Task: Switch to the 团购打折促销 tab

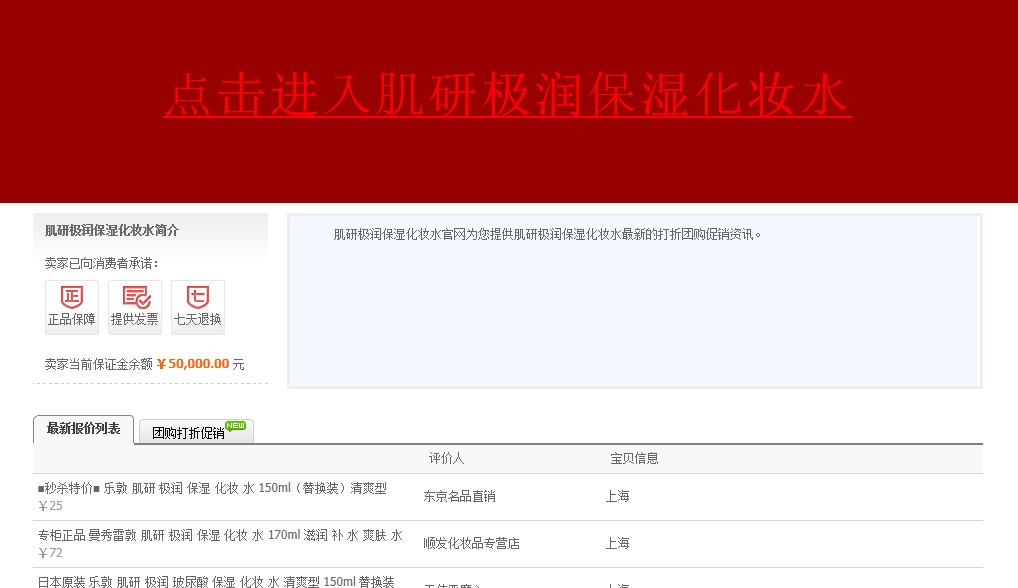Action: [188, 433]
